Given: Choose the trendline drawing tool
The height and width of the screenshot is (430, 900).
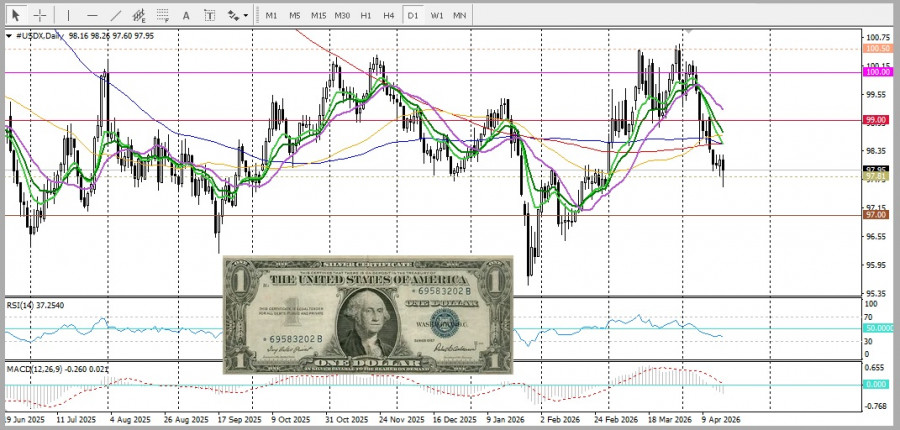Looking at the screenshot, I should coord(115,16).
